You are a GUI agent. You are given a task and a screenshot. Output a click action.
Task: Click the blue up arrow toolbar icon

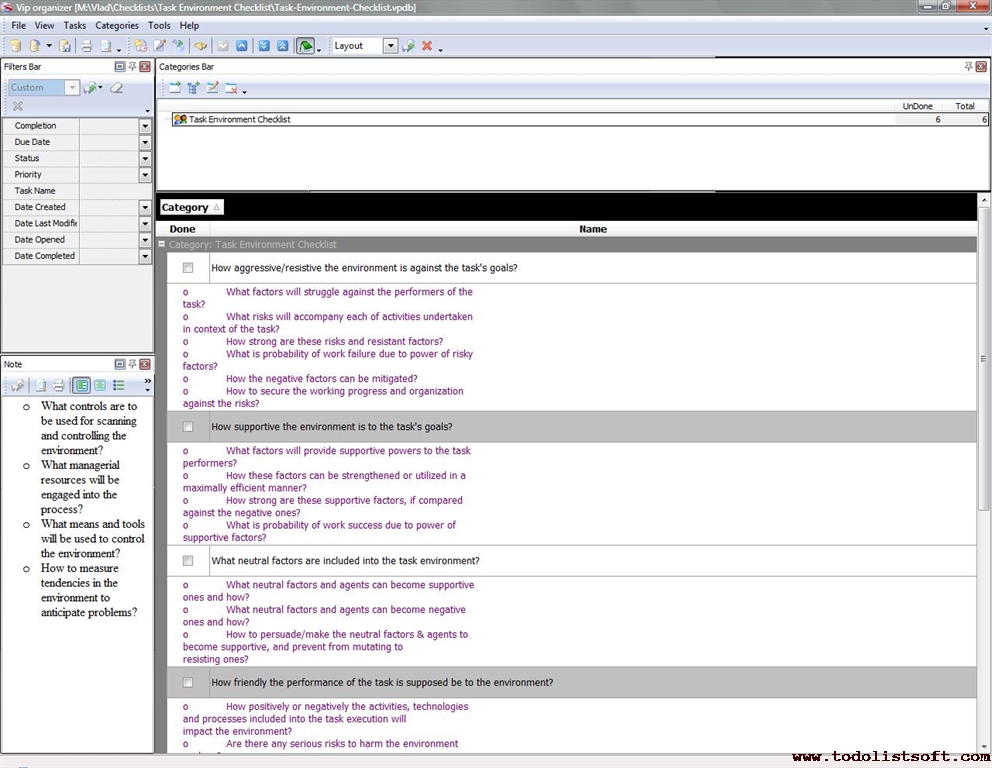click(242, 46)
